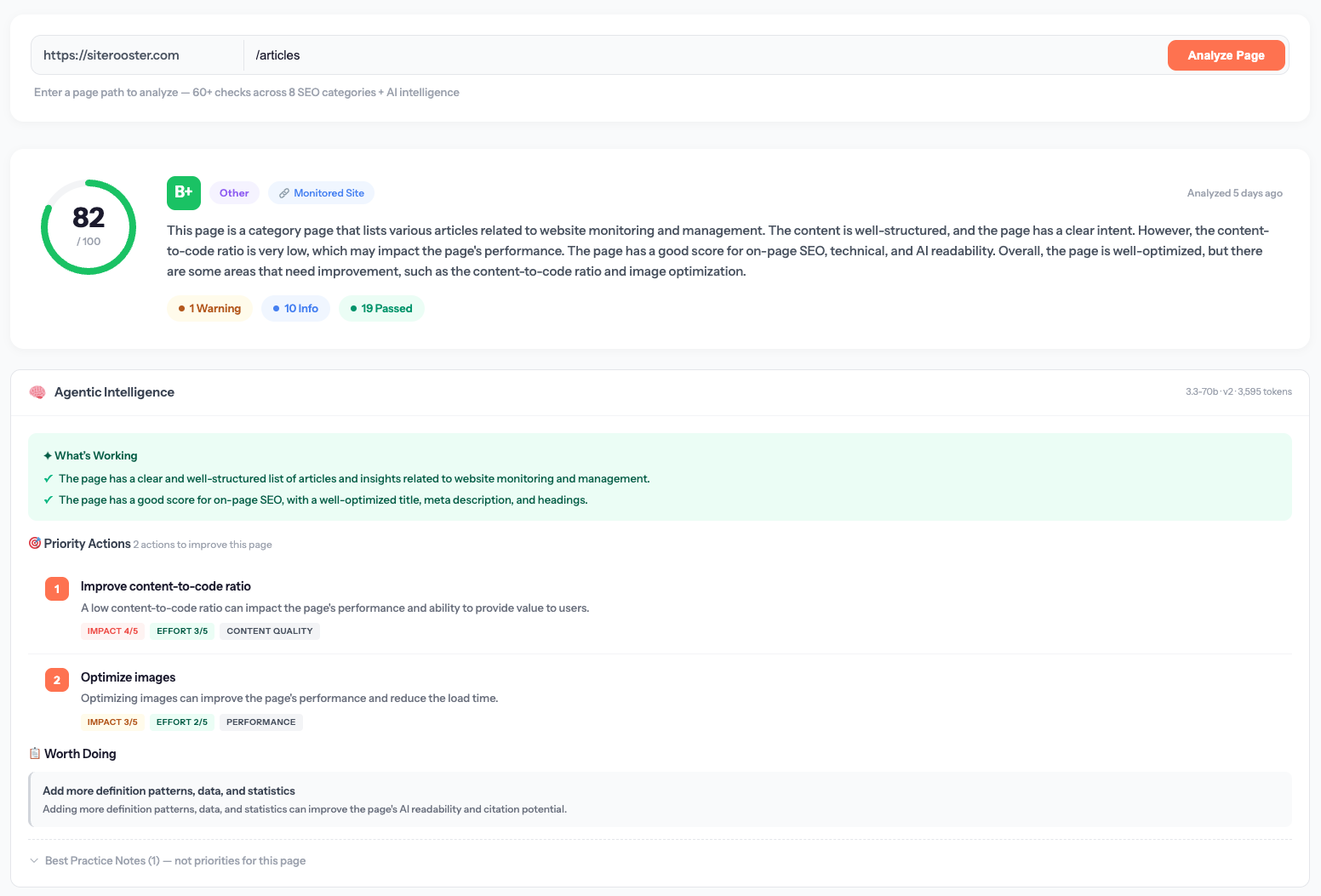The width and height of the screenshot is (1321, 896).
Task: Click the IMPACT 3/5 badge under Optimize images
Action: point(112,722)
